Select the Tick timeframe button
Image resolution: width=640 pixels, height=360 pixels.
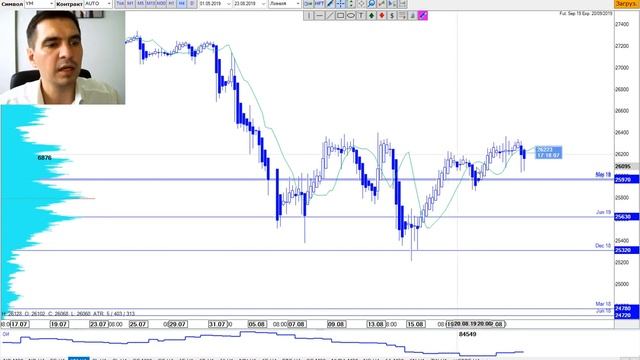[120, 4]
